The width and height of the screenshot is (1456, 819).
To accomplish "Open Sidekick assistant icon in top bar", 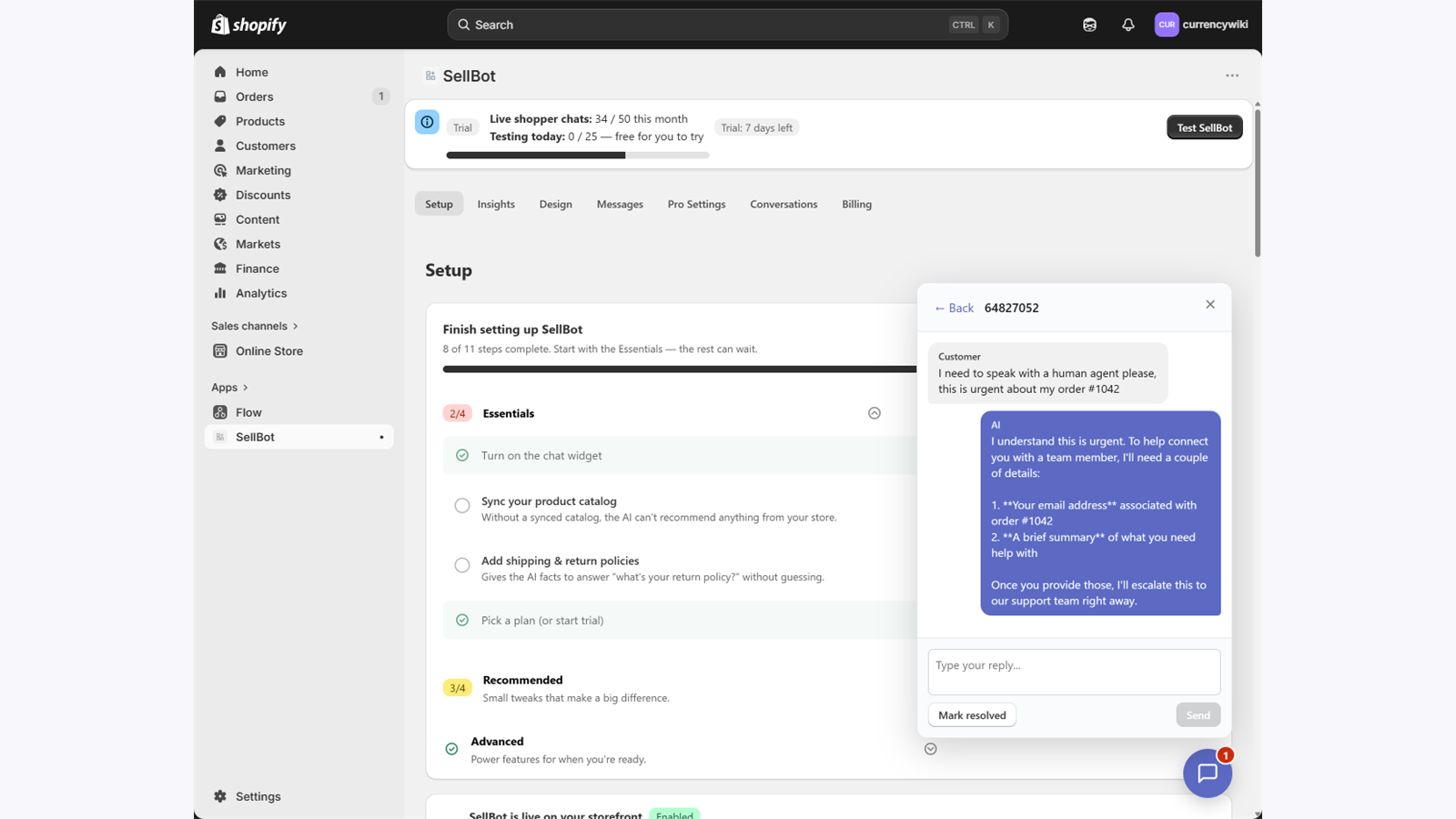I will [1089, 25].
